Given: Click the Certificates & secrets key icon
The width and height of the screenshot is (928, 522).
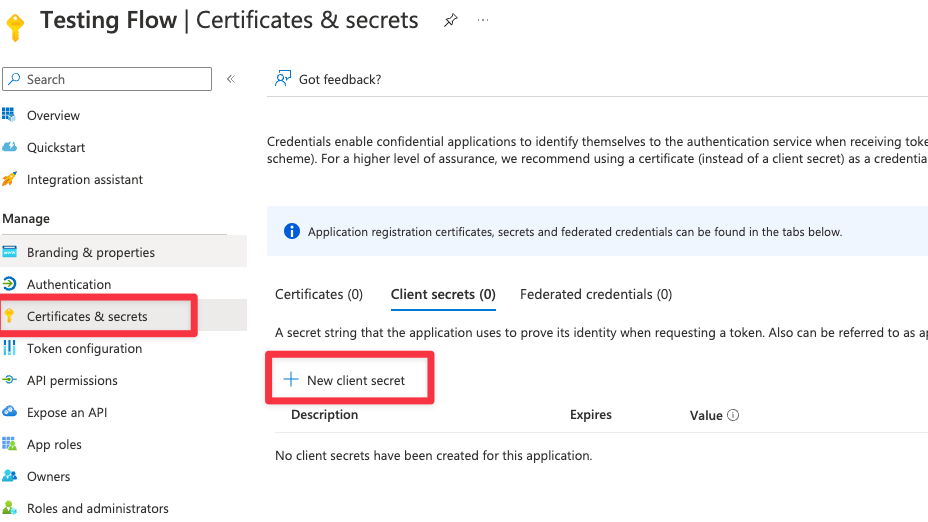Looking at the screenshot, I should 10,316.
